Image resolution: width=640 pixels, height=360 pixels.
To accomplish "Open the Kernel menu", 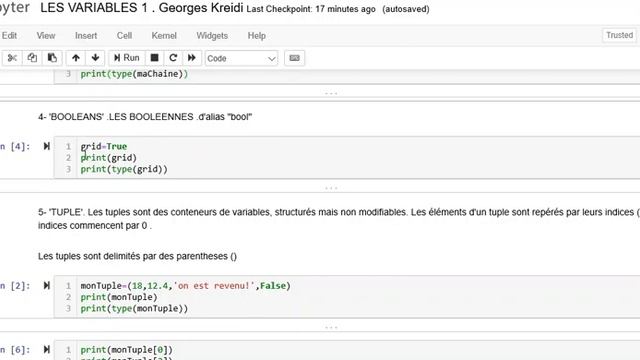I will 164,36.
